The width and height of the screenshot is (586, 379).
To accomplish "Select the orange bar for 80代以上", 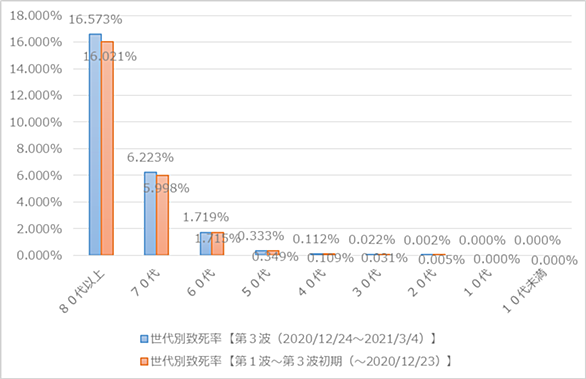I will pyautogui.click(x=107, y=148).
